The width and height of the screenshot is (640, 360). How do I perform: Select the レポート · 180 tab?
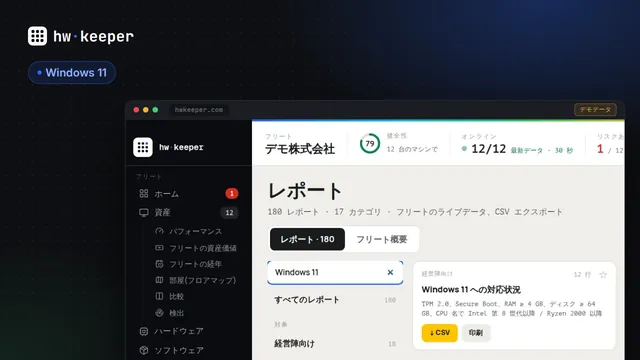tap(307, 239)
